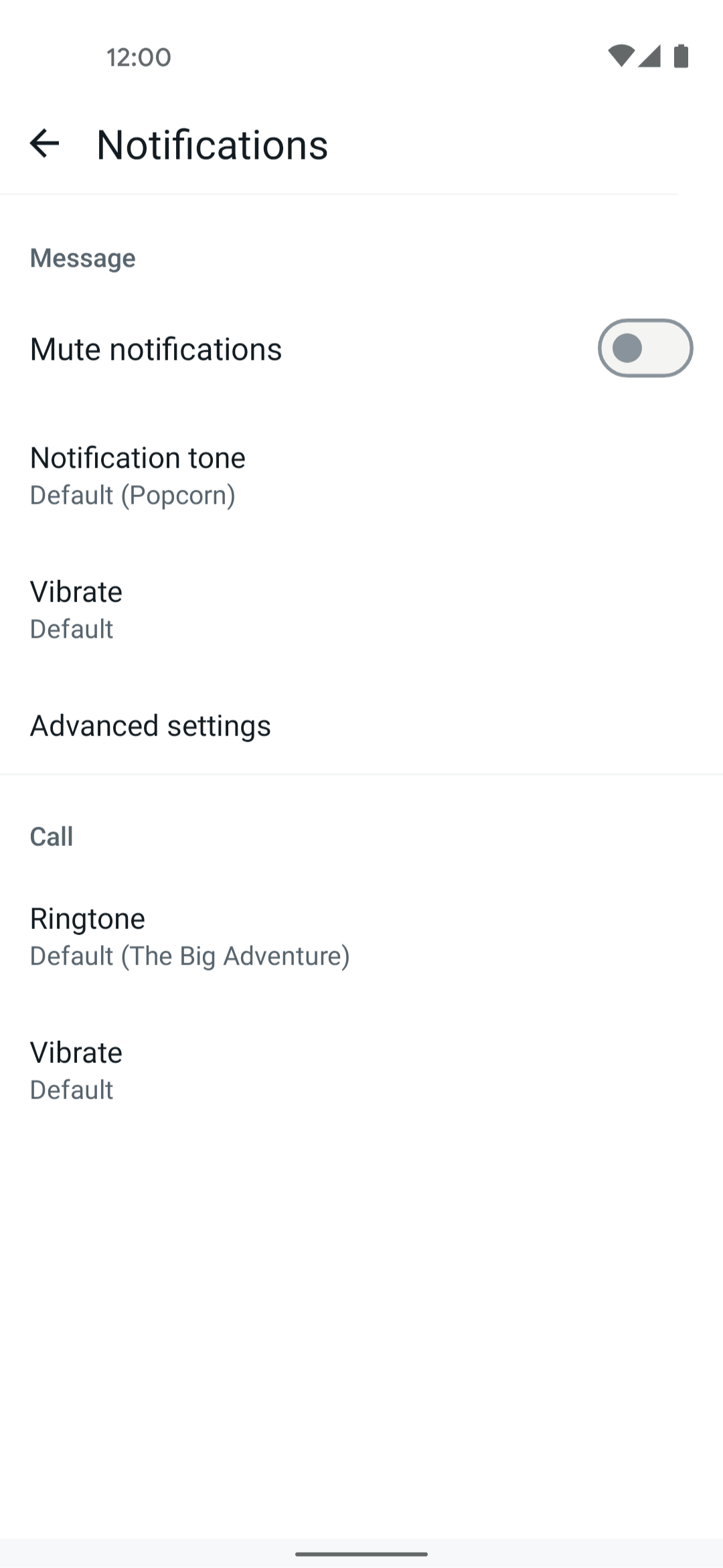Tap the cellular signal icon

[649, 56]
